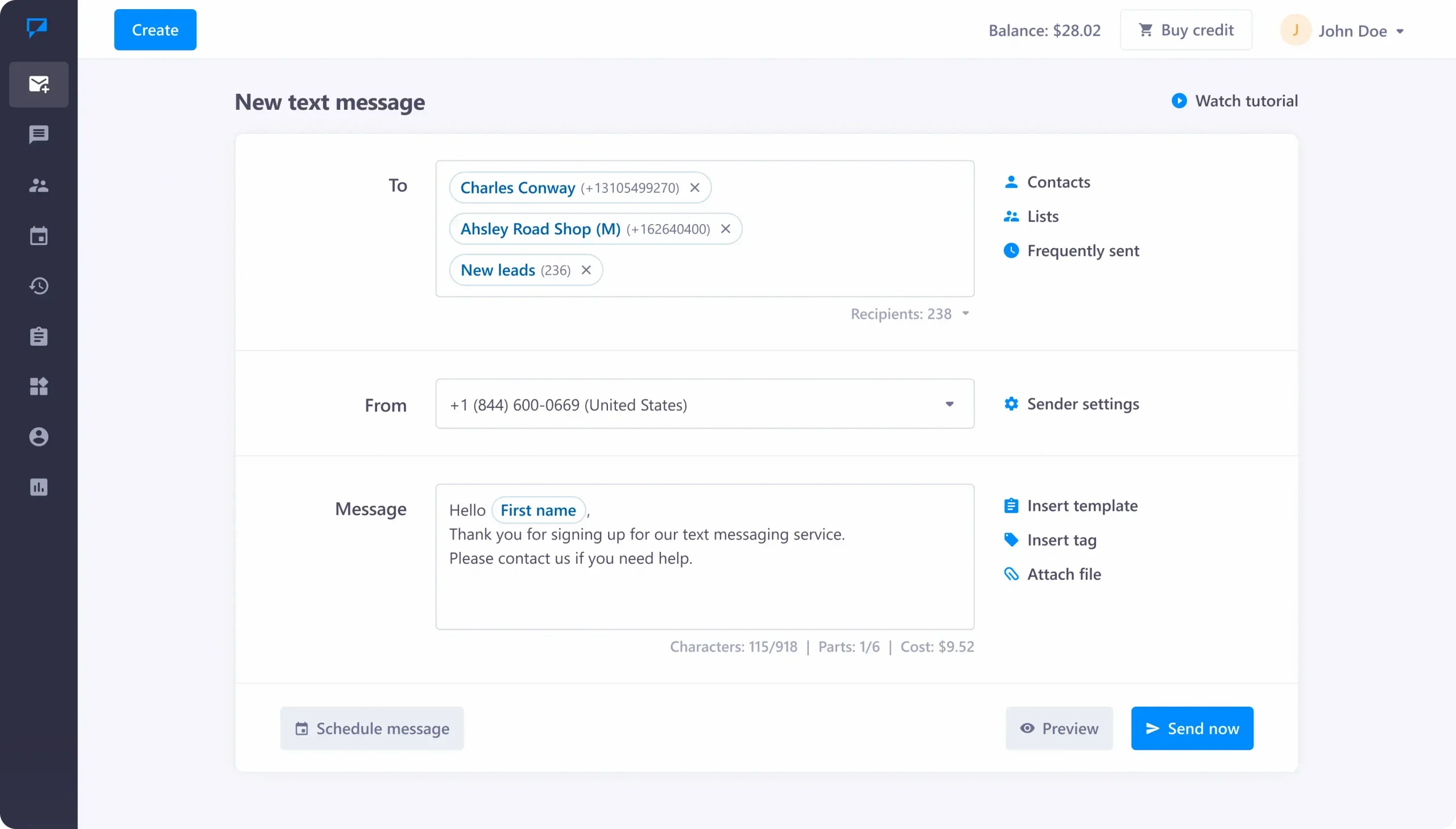Click the compose new message icon
The height and width of the screenshot is (829, 1456).
click(x=38, y=84)
